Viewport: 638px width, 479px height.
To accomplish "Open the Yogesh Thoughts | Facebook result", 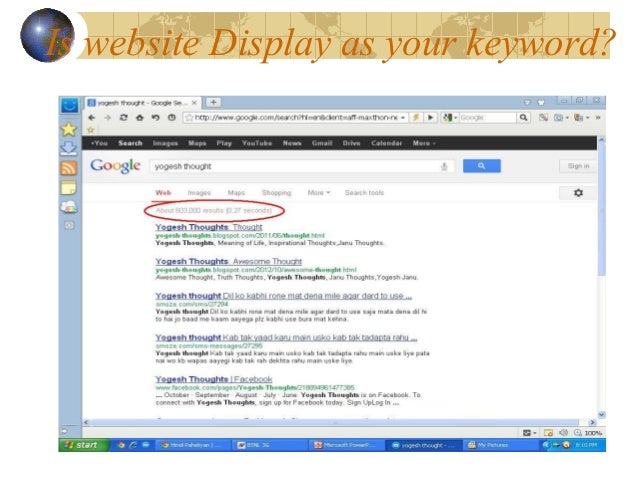I will tap(214, 379).
